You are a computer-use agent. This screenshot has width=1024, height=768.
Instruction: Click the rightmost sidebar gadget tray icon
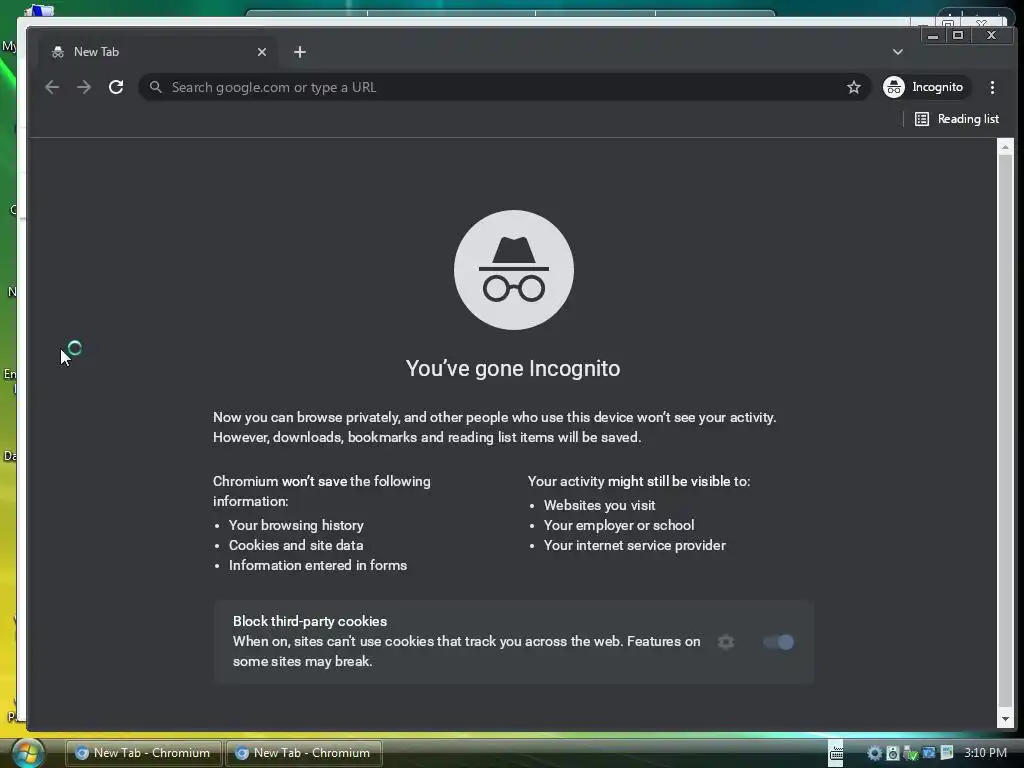click(947, 753)
